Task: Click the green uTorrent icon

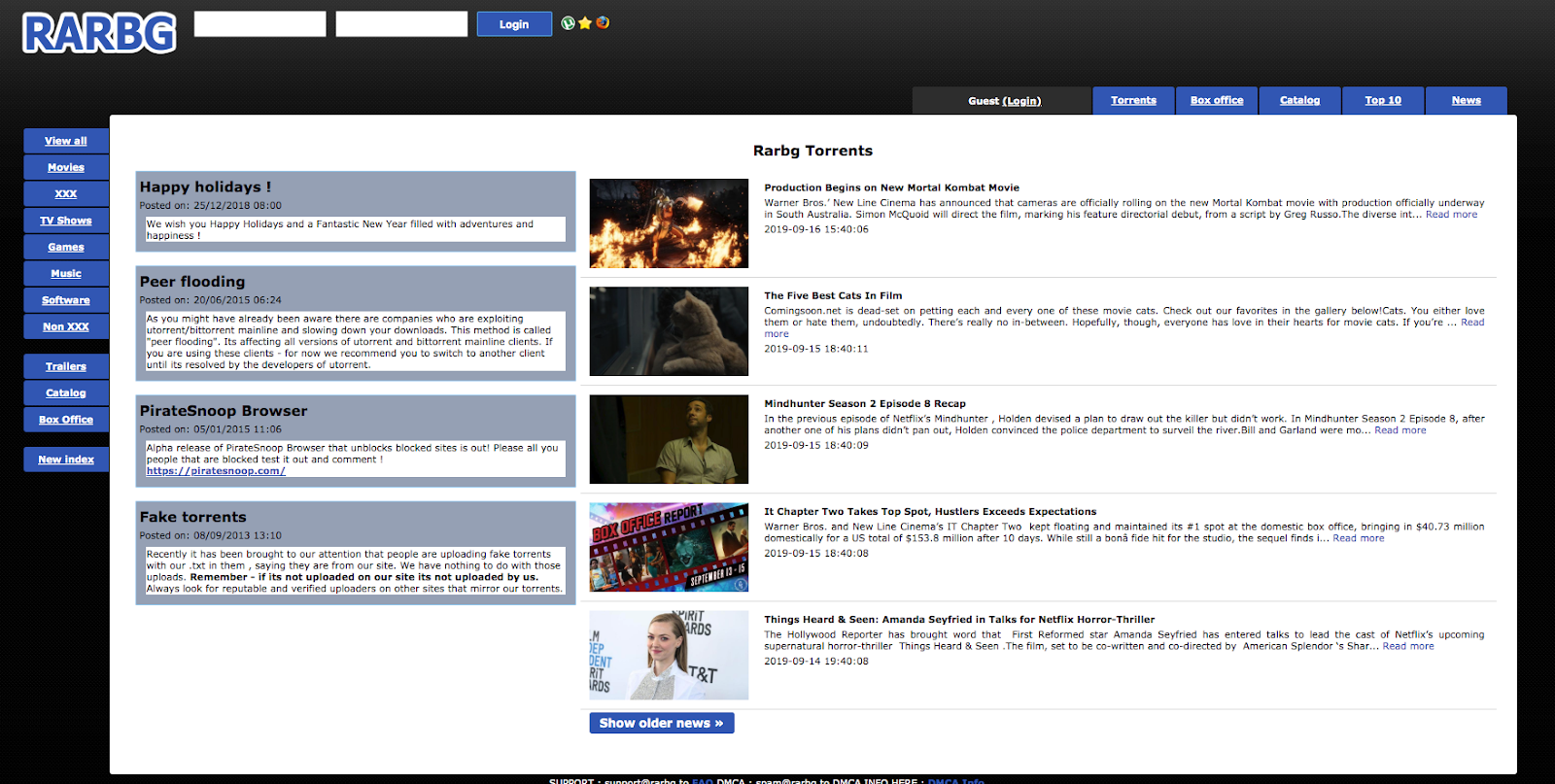Action: [569, 23]
